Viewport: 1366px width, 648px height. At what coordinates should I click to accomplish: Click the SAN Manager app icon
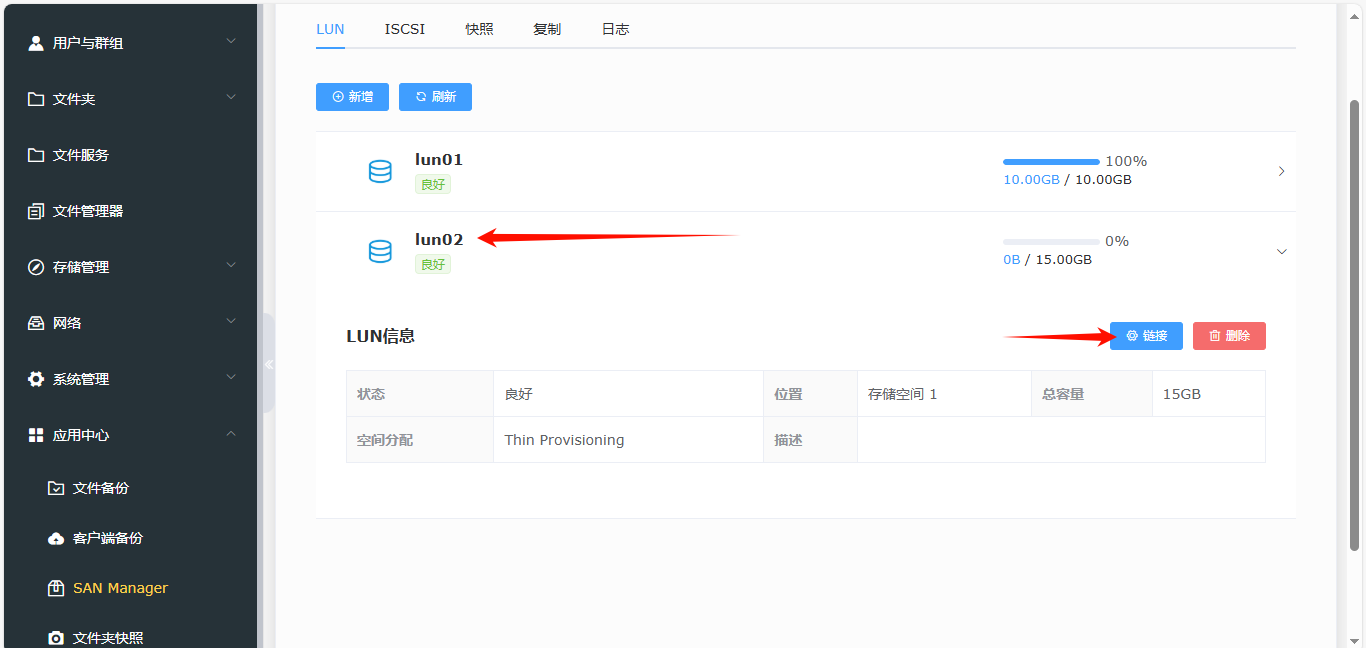(x=57, y=587)
